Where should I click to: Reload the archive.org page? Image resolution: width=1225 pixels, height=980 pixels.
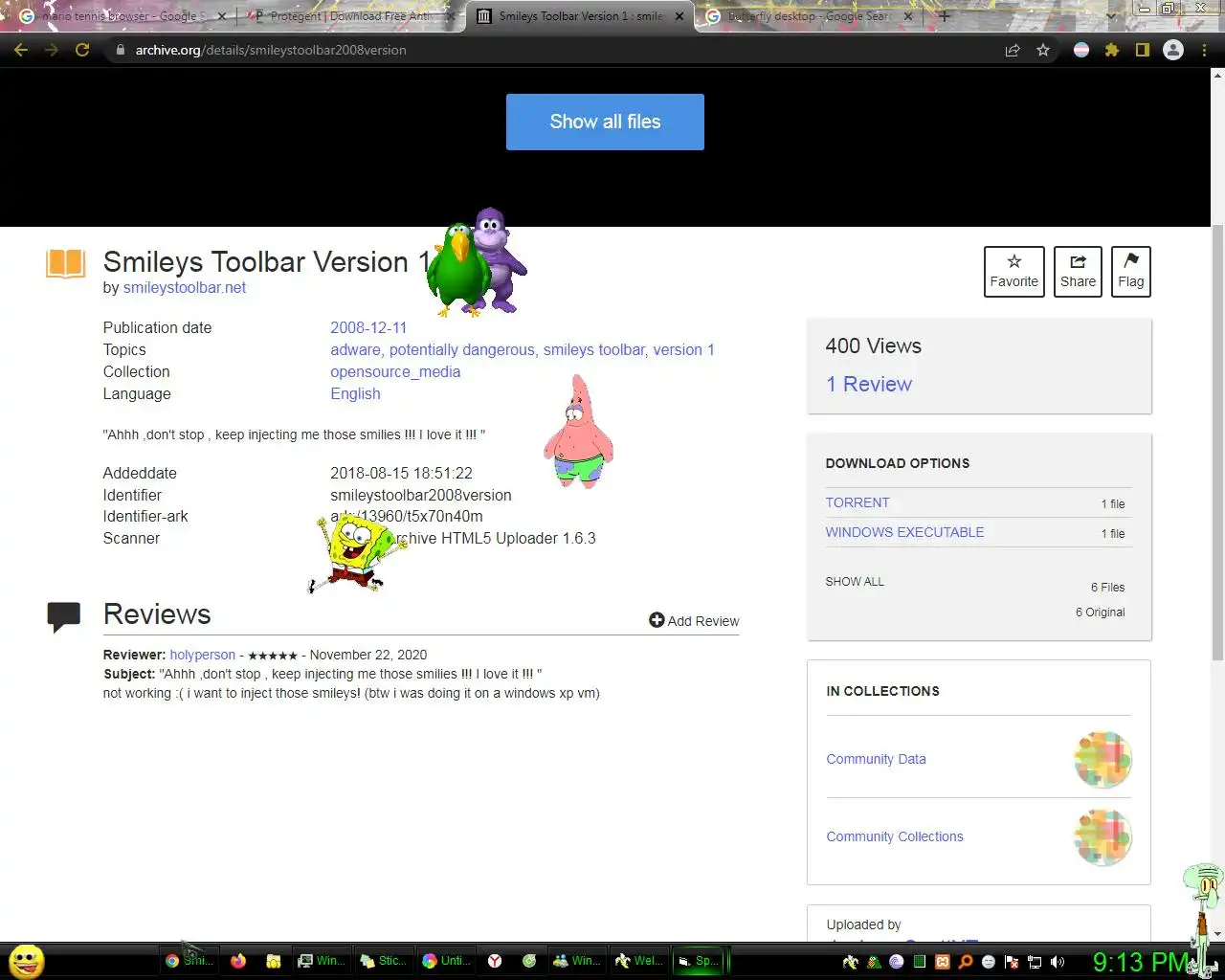tap(82, 50)
